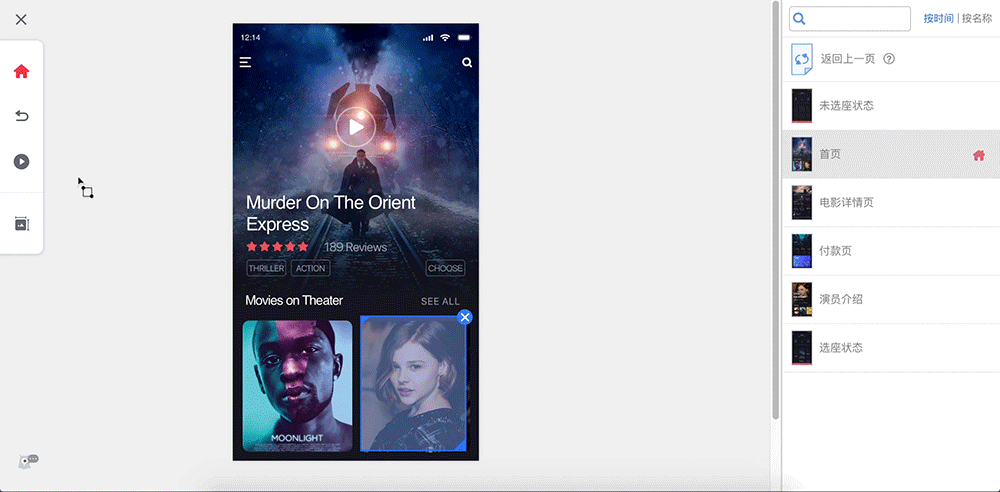Select the Moonlight movie poster

click(x=297, y=385)
